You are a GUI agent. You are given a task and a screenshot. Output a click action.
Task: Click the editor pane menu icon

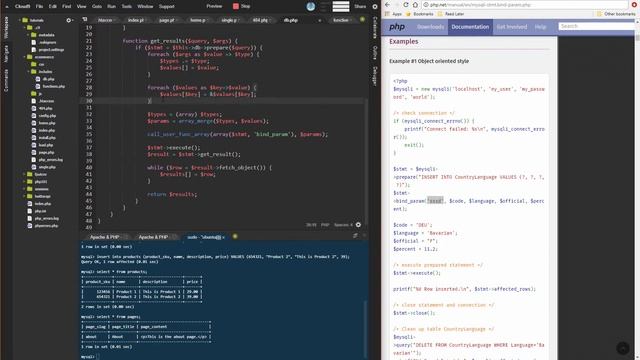(x=84, y=20)
